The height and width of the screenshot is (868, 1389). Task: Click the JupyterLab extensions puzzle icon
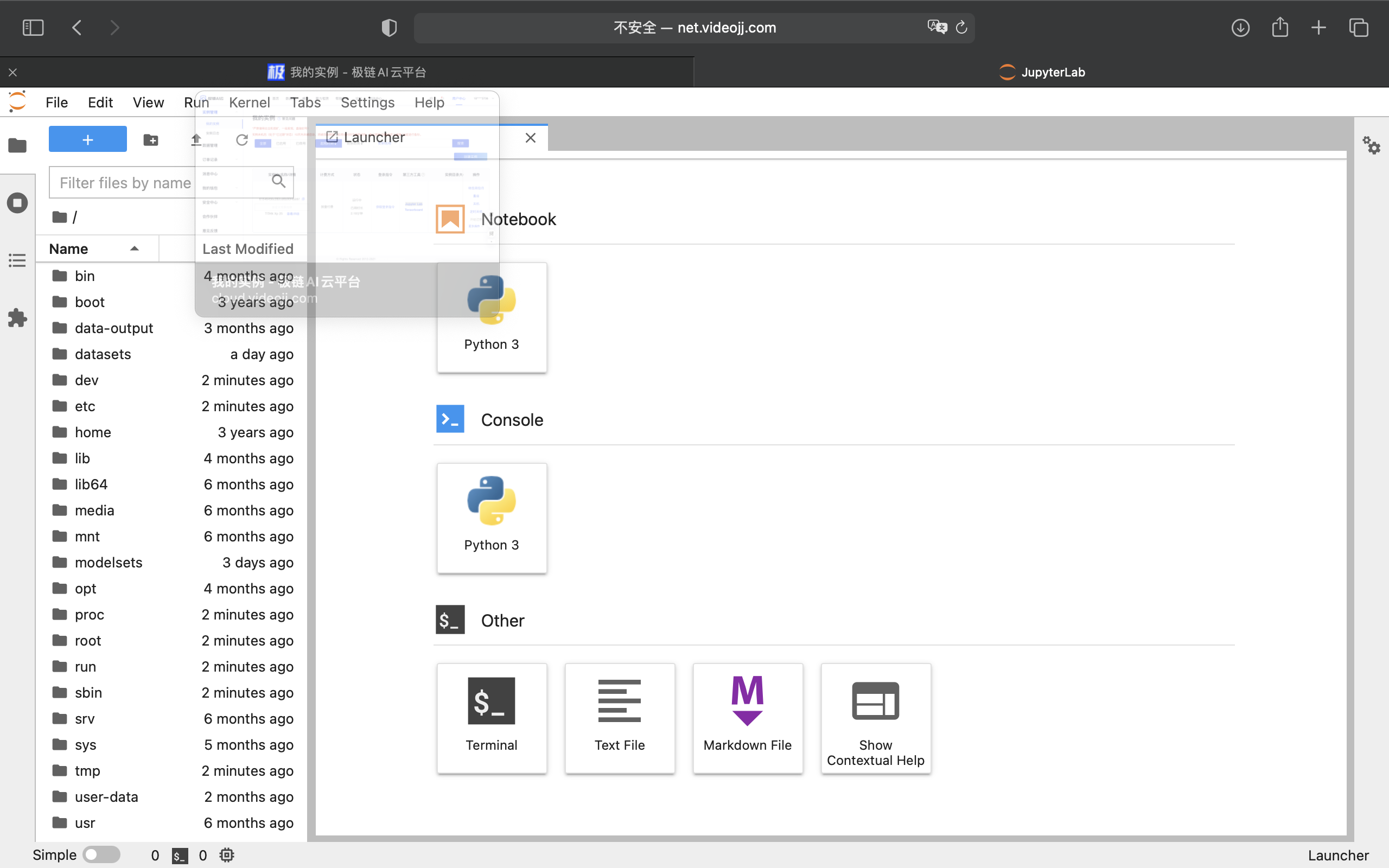(x=17, y=318)
